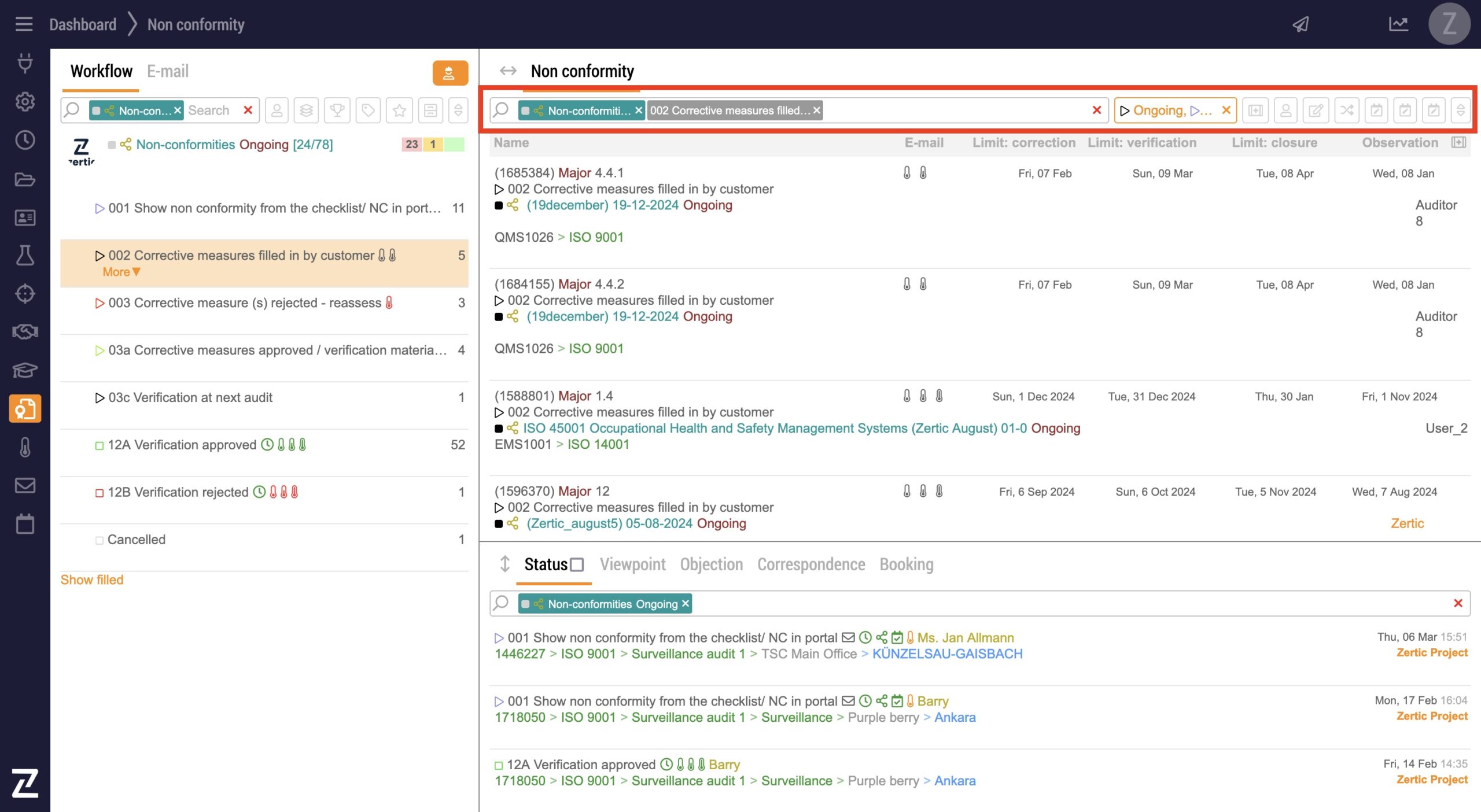Click the orange user button beside E-mail
This screenshot has height=812, width=1481.
point(450,73)
